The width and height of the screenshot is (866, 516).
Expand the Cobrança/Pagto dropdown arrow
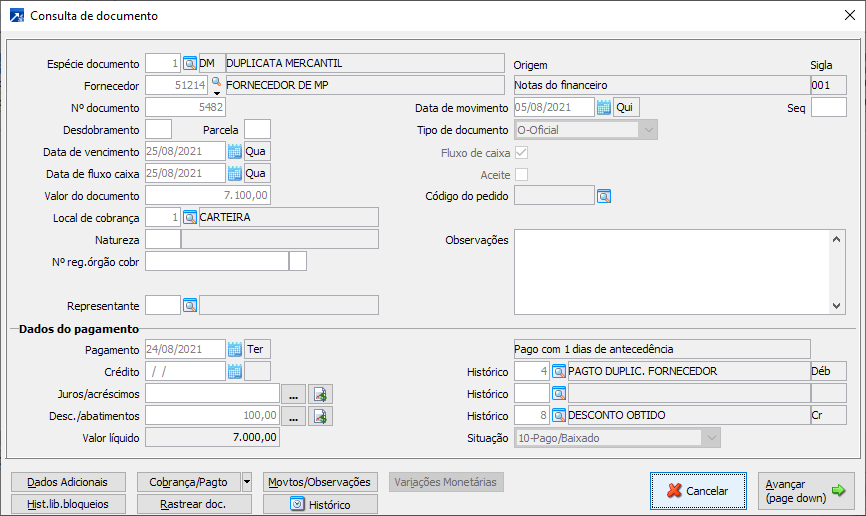(247, 481)
